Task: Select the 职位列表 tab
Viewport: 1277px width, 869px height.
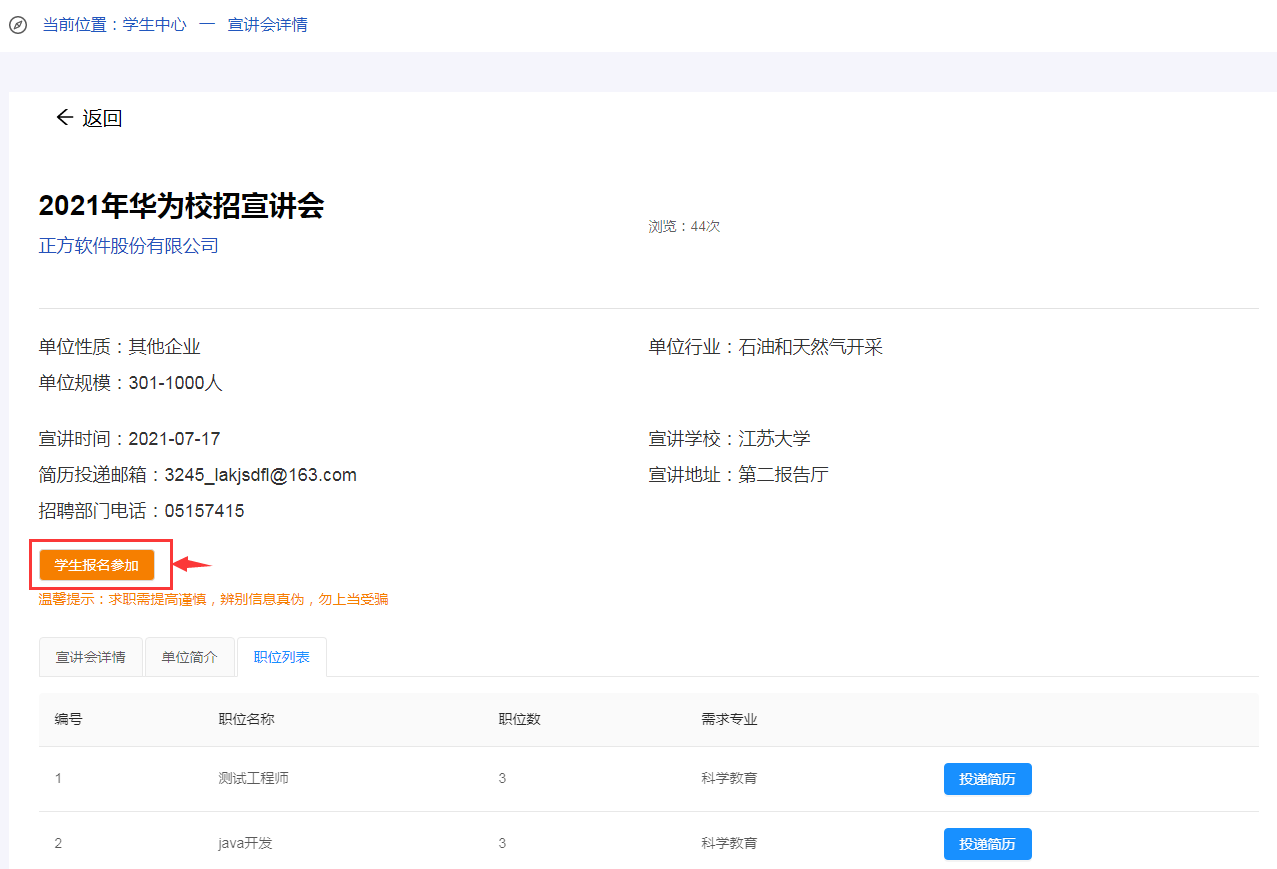Action: [282, 657]
